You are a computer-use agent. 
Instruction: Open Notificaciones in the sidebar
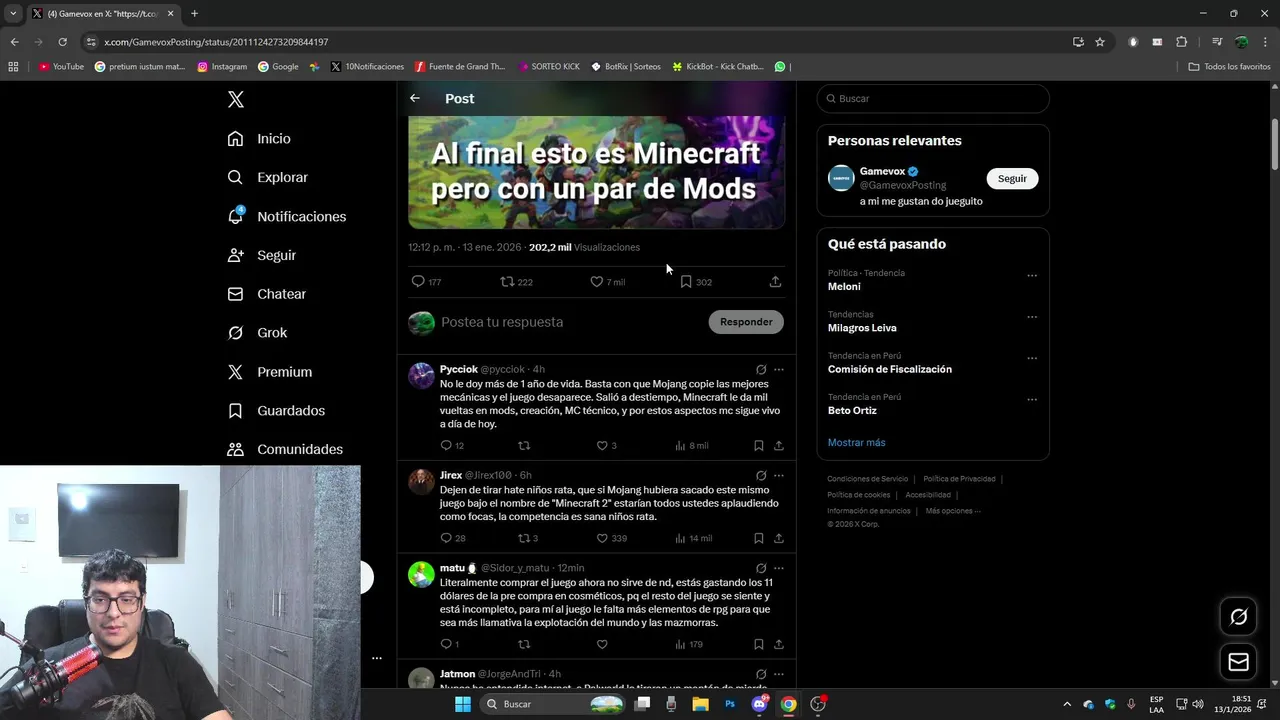pyautogui.click(x=286, y=216)
